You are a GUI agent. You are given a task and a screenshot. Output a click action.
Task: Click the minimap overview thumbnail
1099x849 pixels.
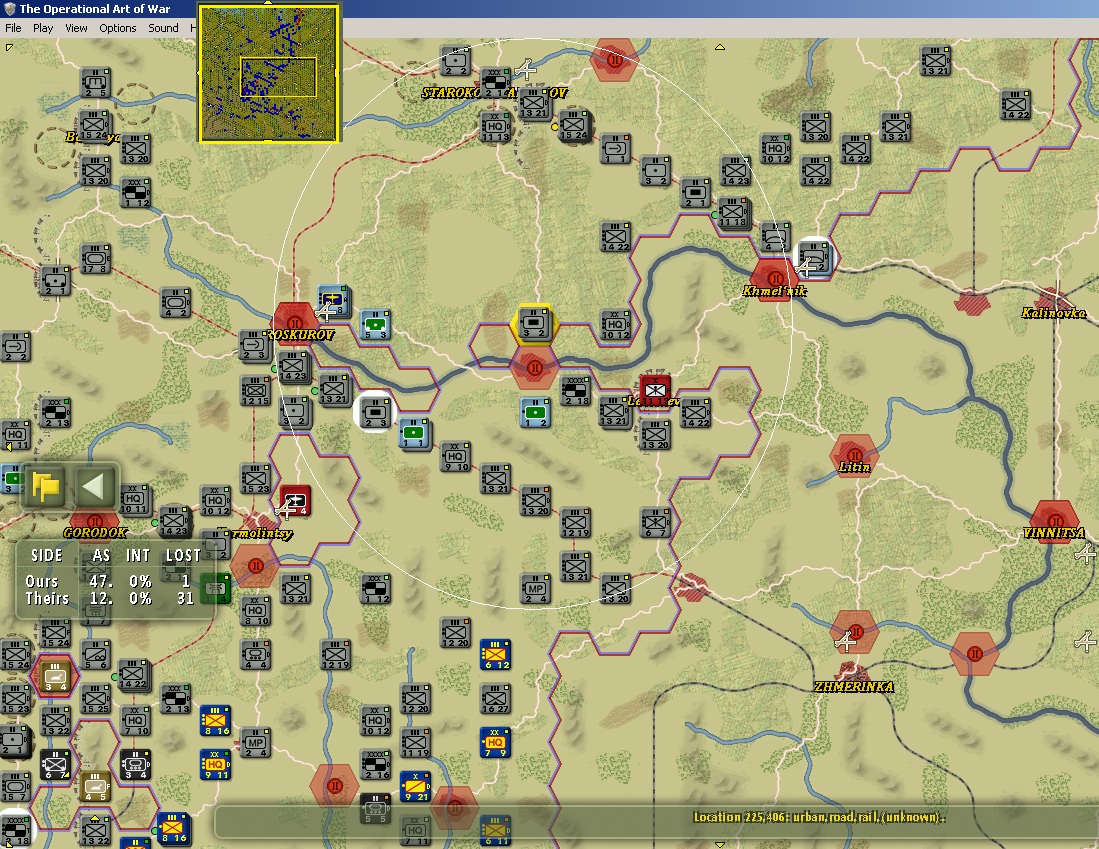click(269, 73)
